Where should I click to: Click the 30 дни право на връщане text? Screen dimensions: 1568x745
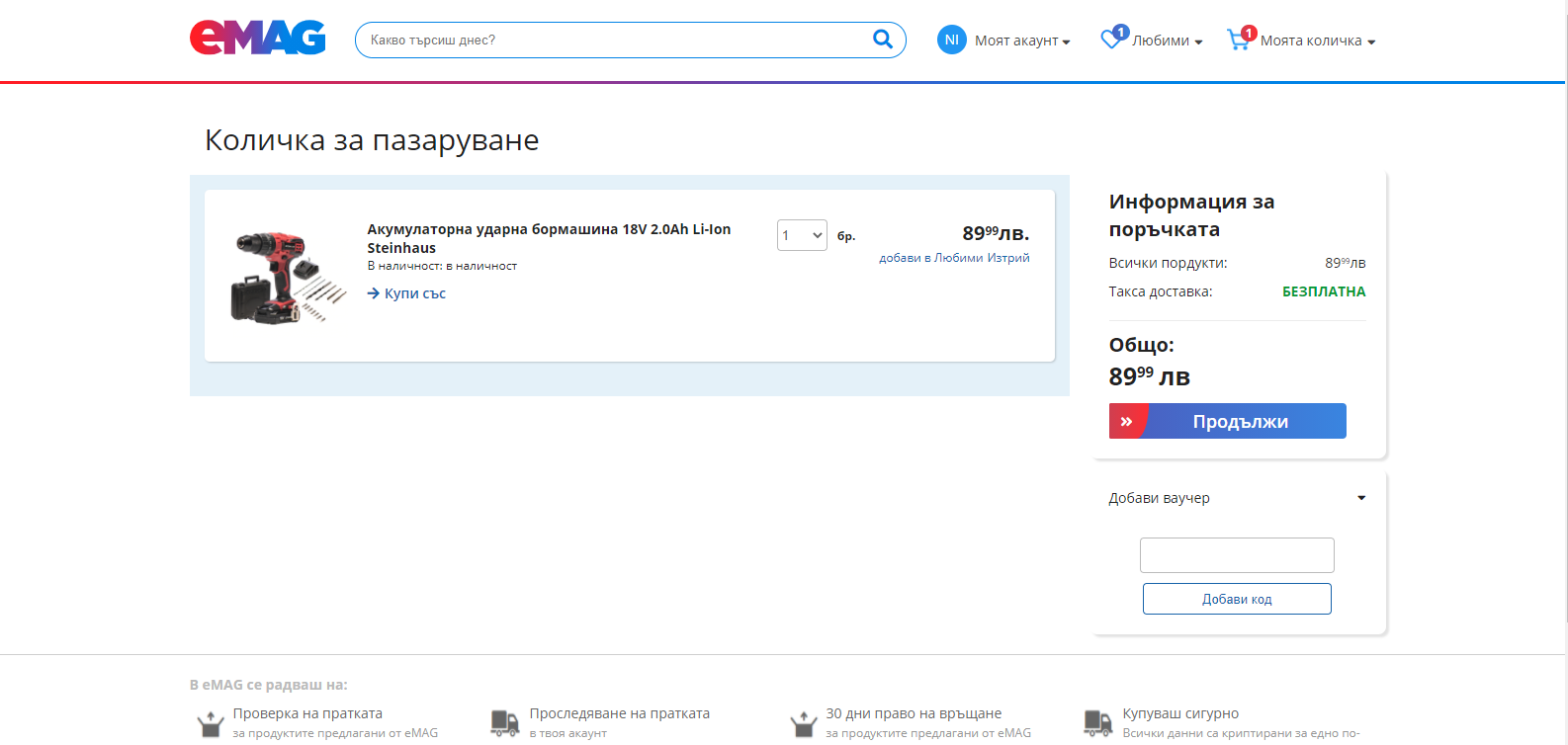coord(914,713)
